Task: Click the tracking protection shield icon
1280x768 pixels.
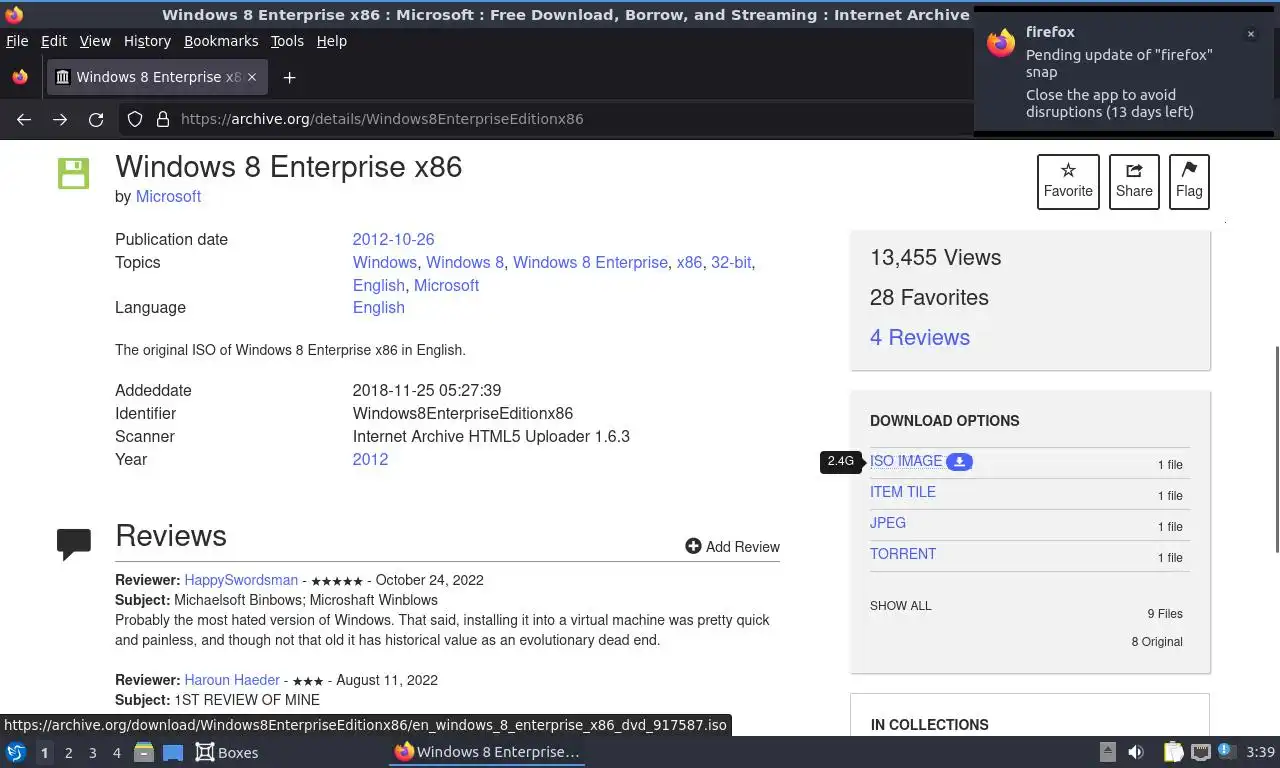Action: (x=135, y=119)
